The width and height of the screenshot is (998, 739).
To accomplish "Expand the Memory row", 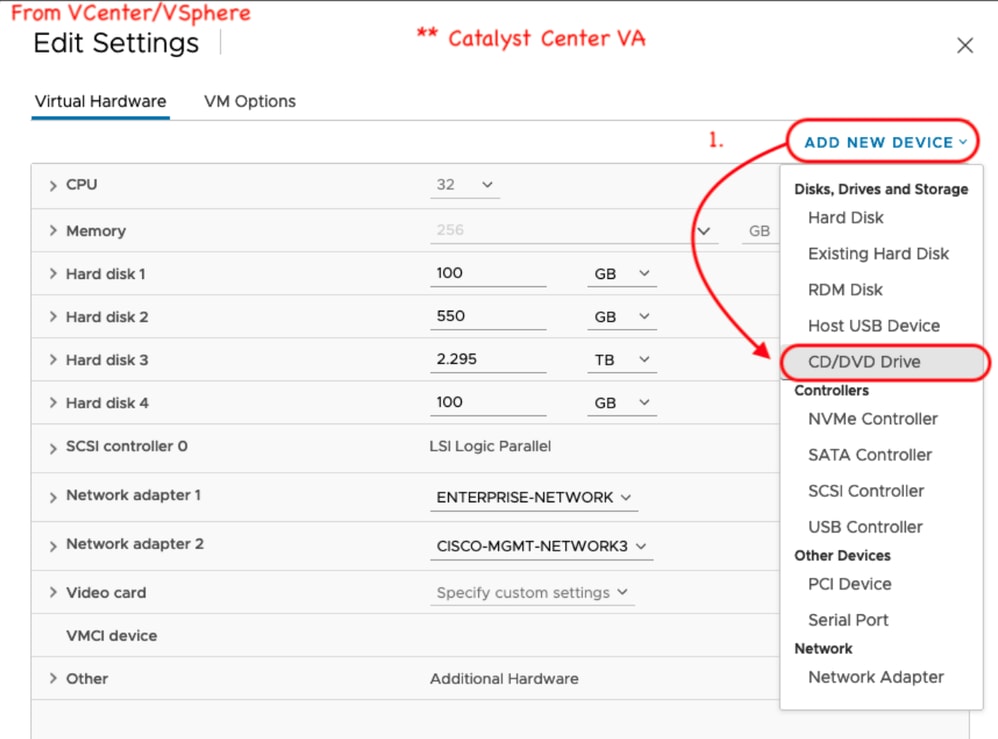I will [53, 230].
